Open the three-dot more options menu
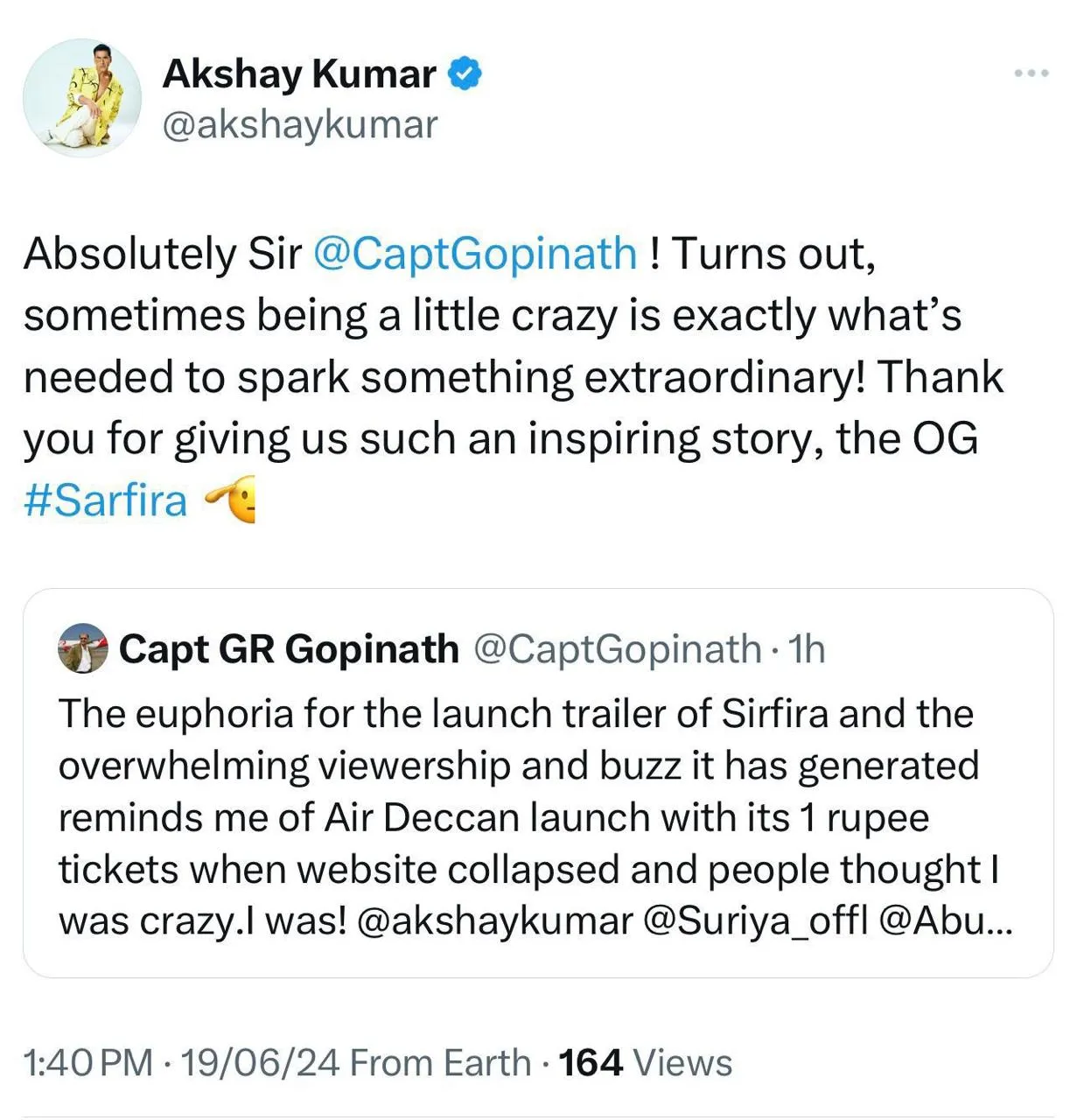The image size is (1077, 1120). [1032, 73]
